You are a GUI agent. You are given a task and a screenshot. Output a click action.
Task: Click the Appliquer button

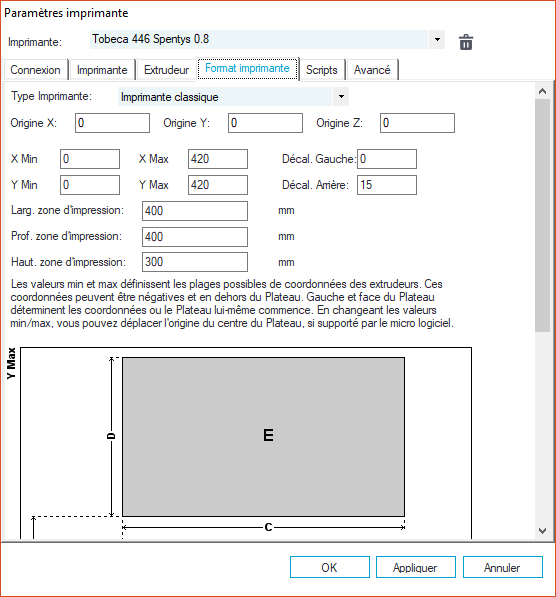tap(416, 567)
